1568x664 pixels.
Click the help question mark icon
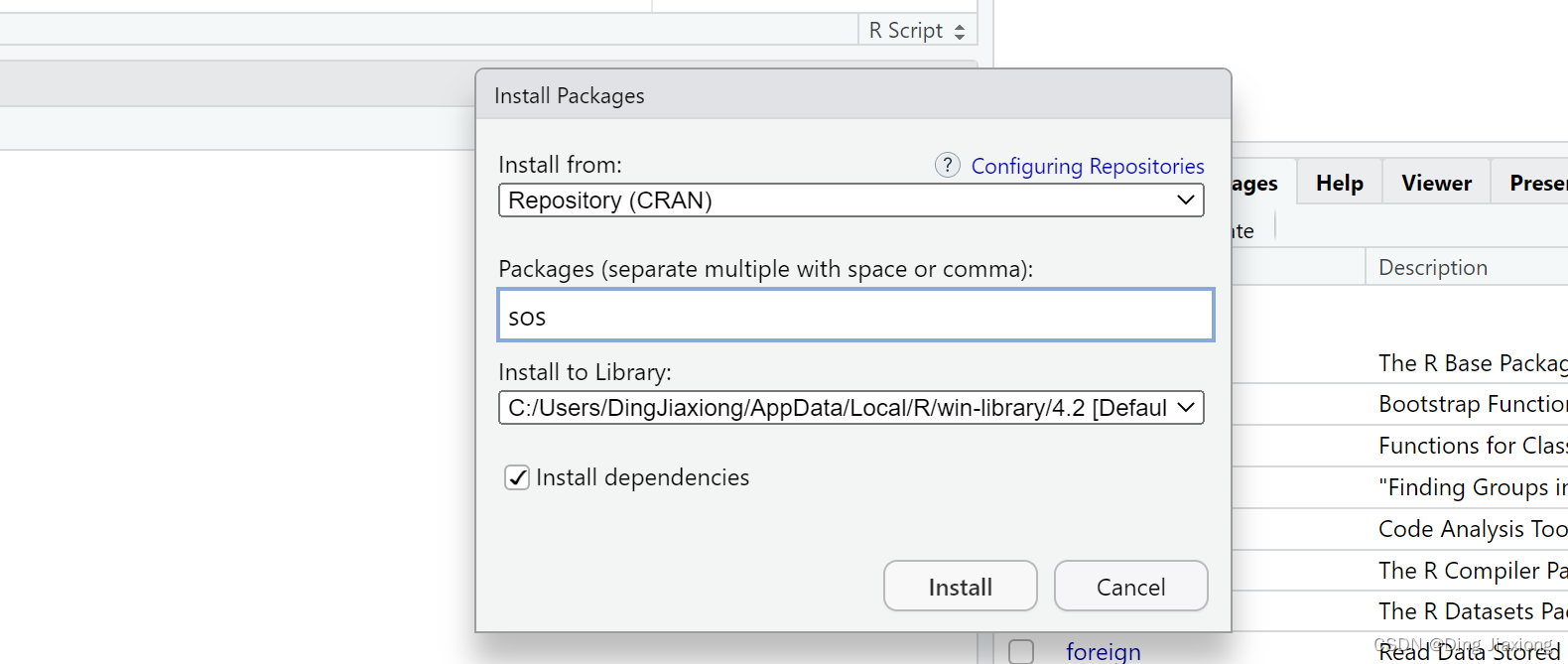[x=948, y=165]
